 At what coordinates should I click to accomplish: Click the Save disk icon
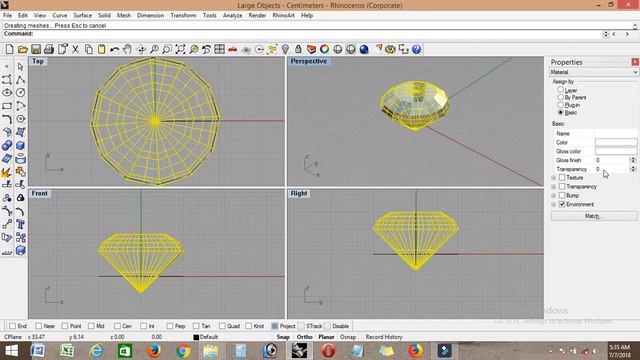pyautogui.click(x=36, y=49)
